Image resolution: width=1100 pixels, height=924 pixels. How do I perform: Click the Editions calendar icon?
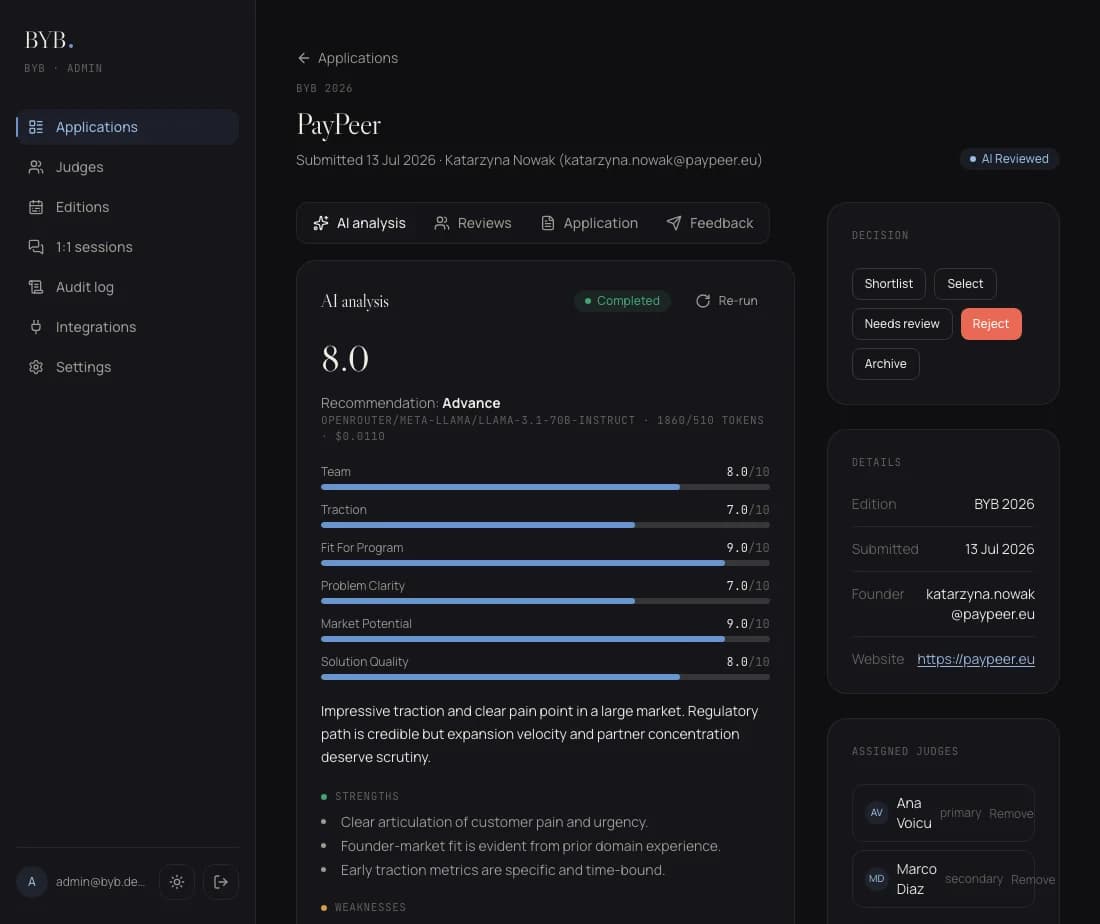pyautogui.click(x=36, y=207)
